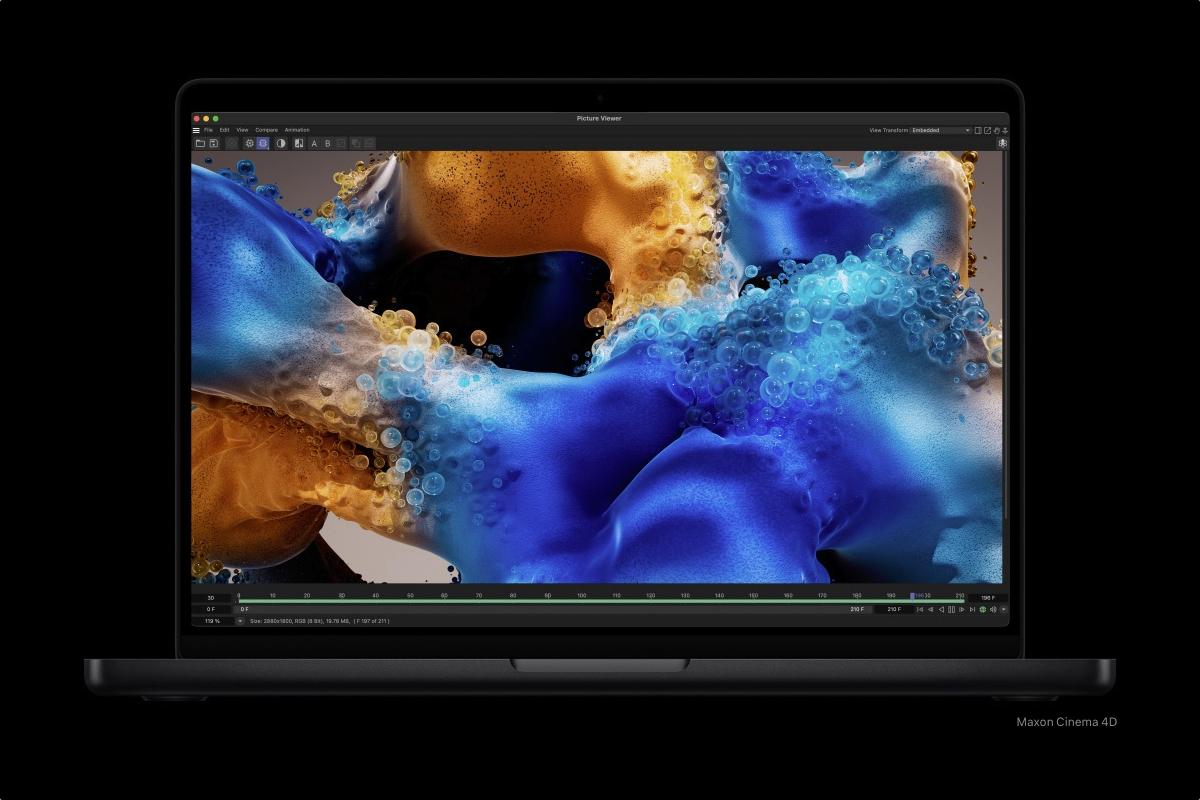Viewport: 1200px width, 800px height.
Task: Click the right 210 F end frame field
Action: 894,609
